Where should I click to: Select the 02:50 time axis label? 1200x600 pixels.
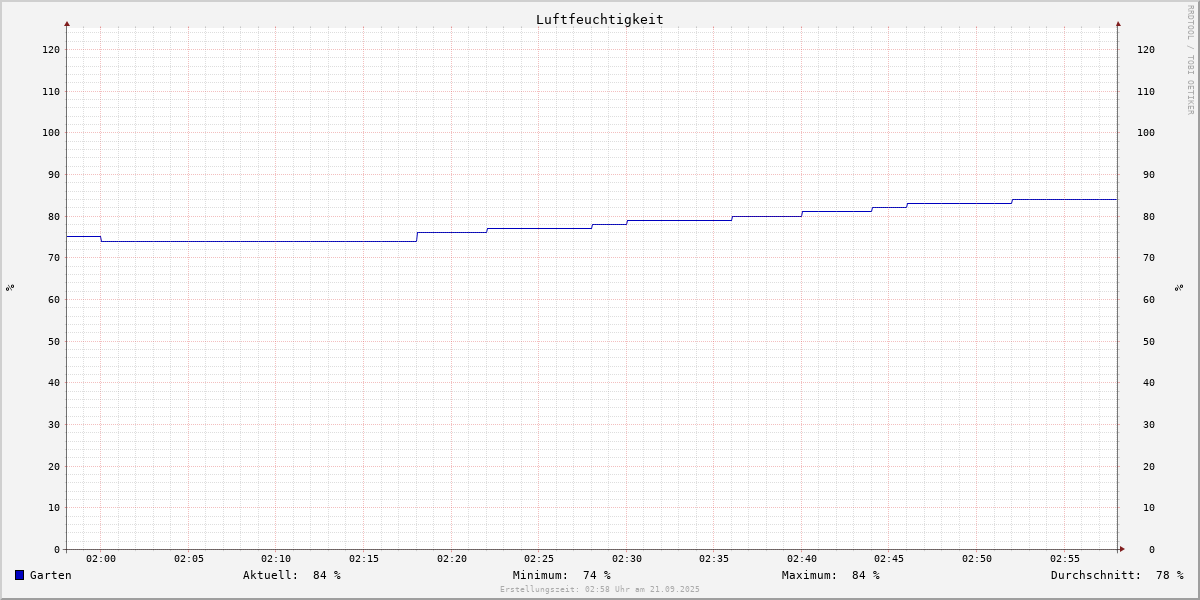point(977,559)
